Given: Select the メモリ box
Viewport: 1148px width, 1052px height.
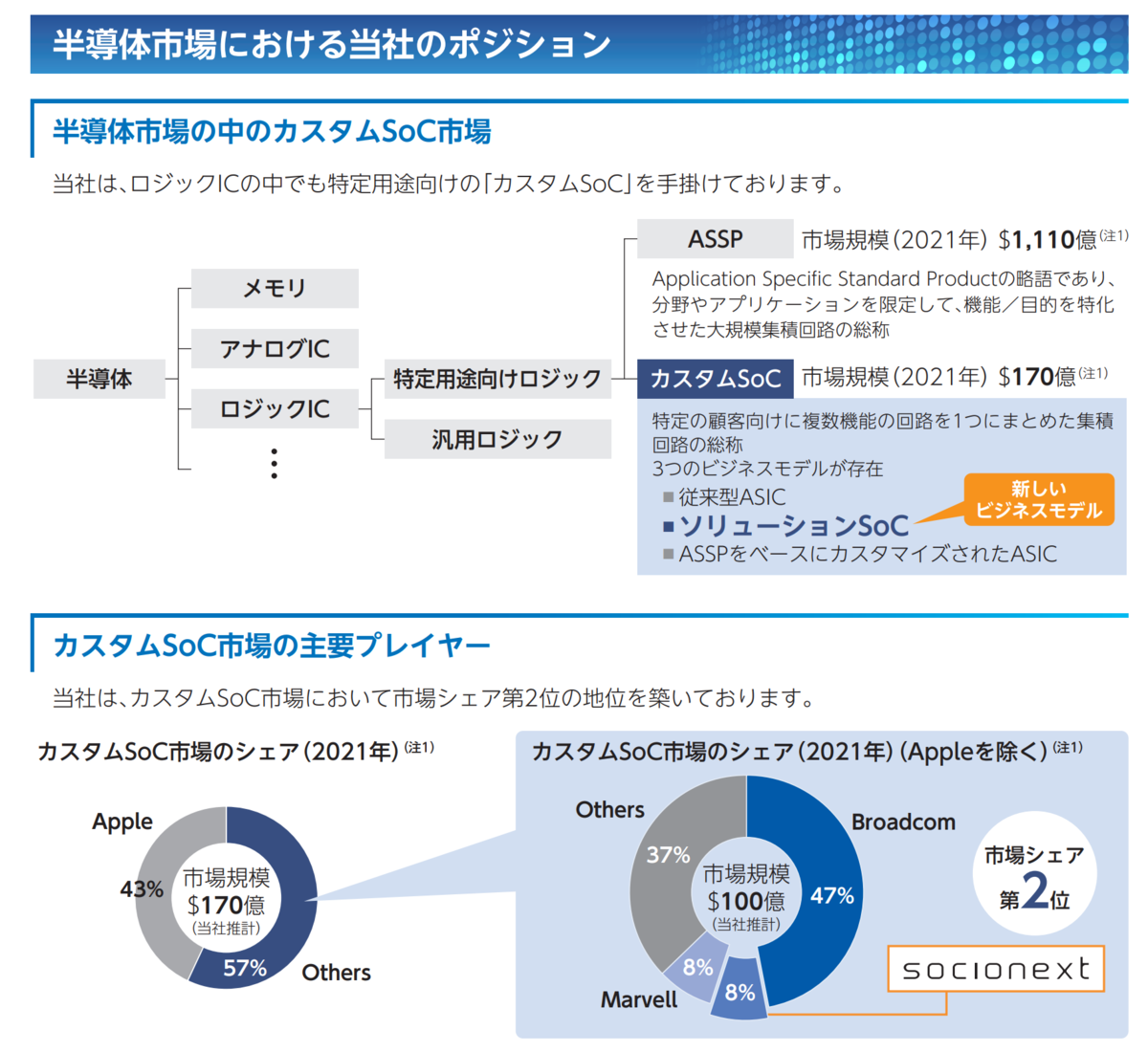Looking at the screenshot, I should (x=275, y=288).
